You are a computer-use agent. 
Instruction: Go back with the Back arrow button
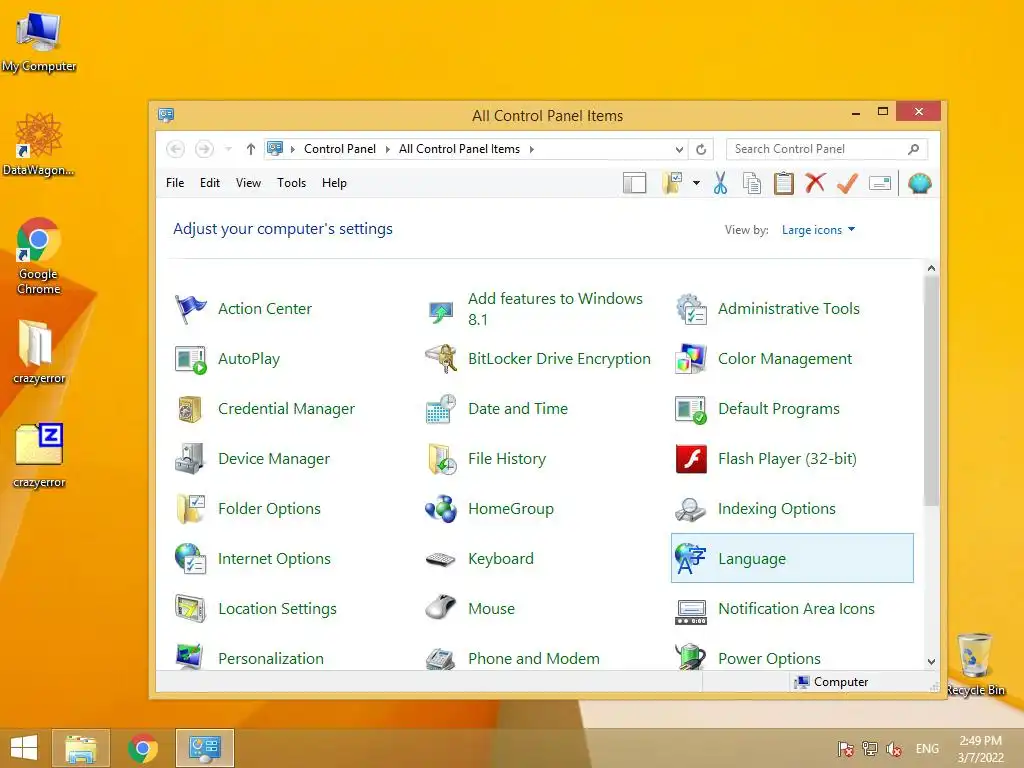pos(175,150)
